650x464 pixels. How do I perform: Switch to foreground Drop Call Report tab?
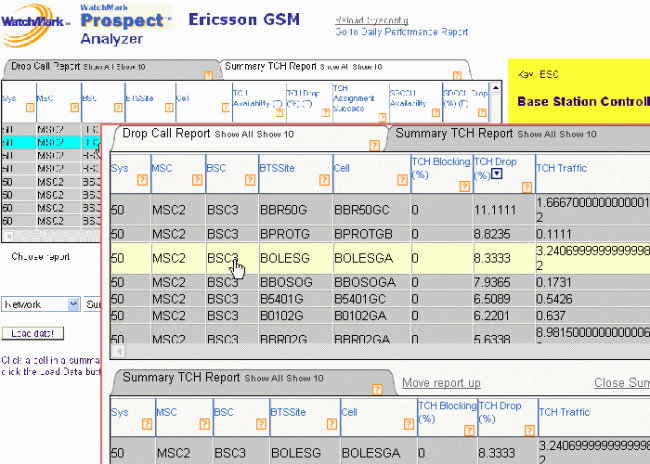point(166,133)
